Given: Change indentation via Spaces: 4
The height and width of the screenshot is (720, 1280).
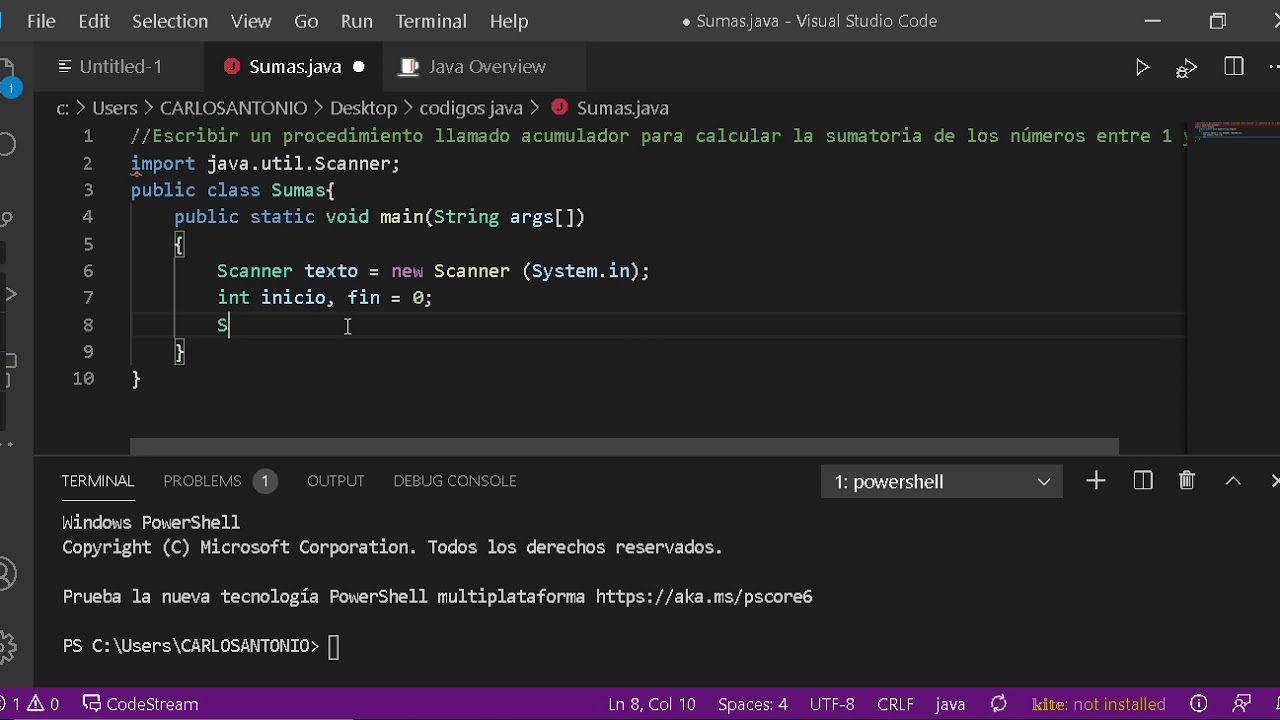Looking at the screenshot, I should point(752,704).
